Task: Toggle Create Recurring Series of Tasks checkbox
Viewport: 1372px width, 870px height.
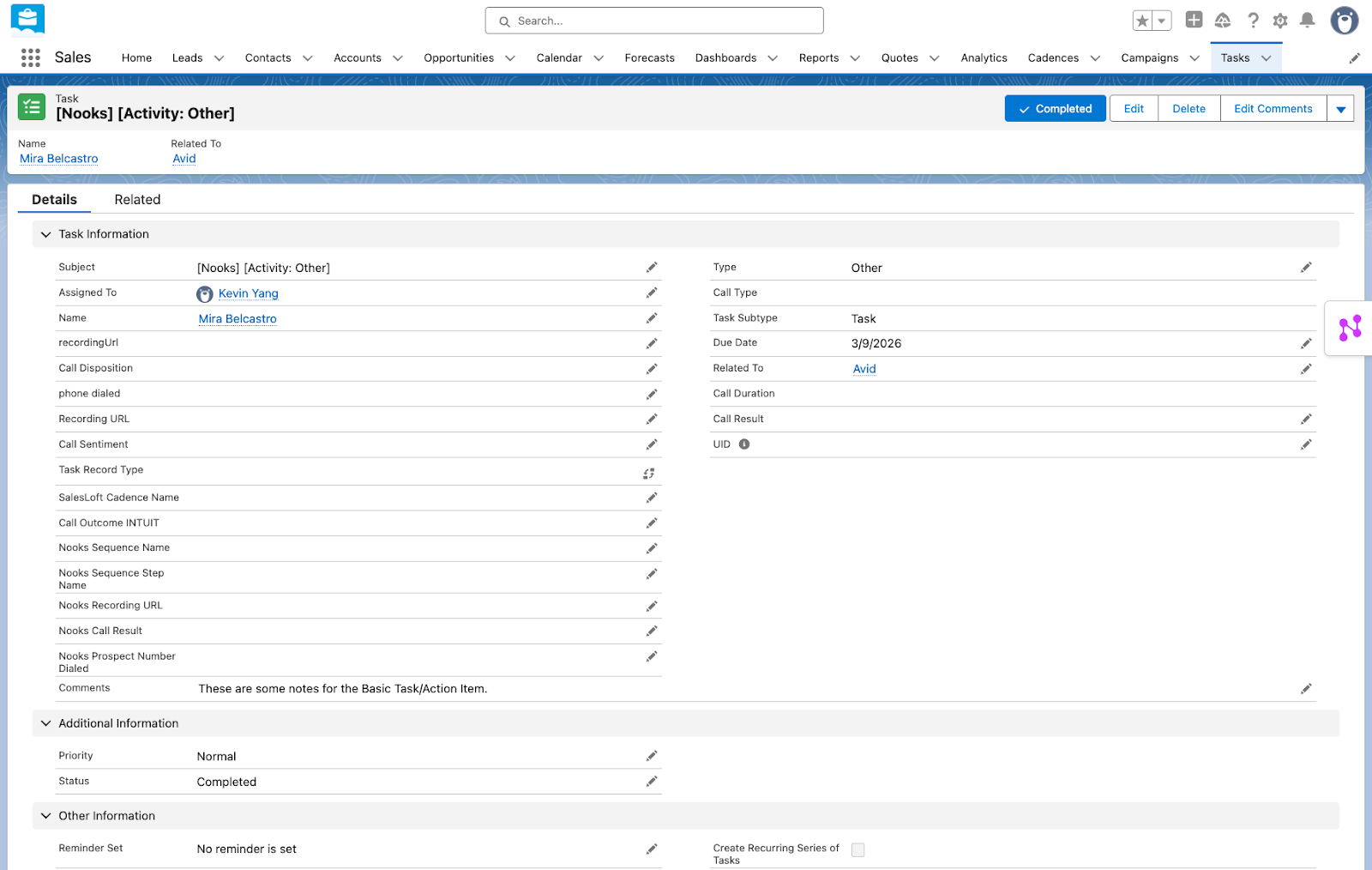Action: 857,849
